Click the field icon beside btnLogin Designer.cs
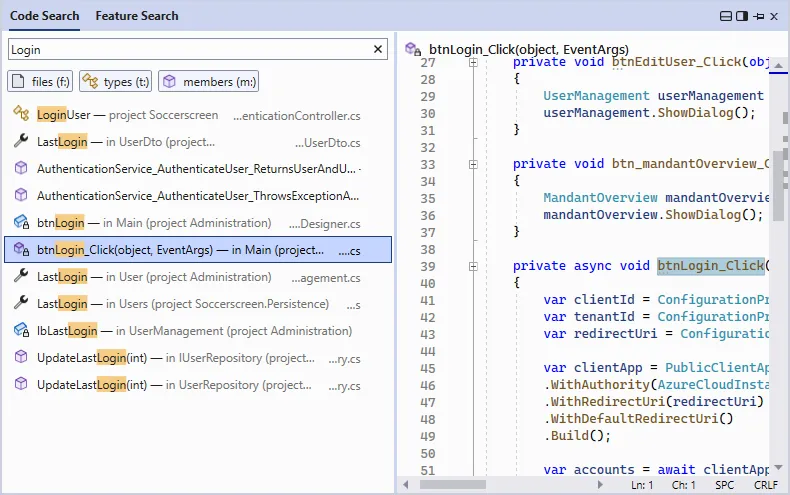The image size is (790, 495). 21,222
